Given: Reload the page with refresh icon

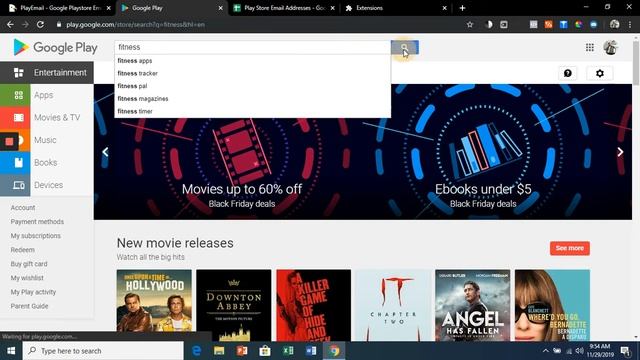Looking at the screenshot, I should click(x=40, y=24).
